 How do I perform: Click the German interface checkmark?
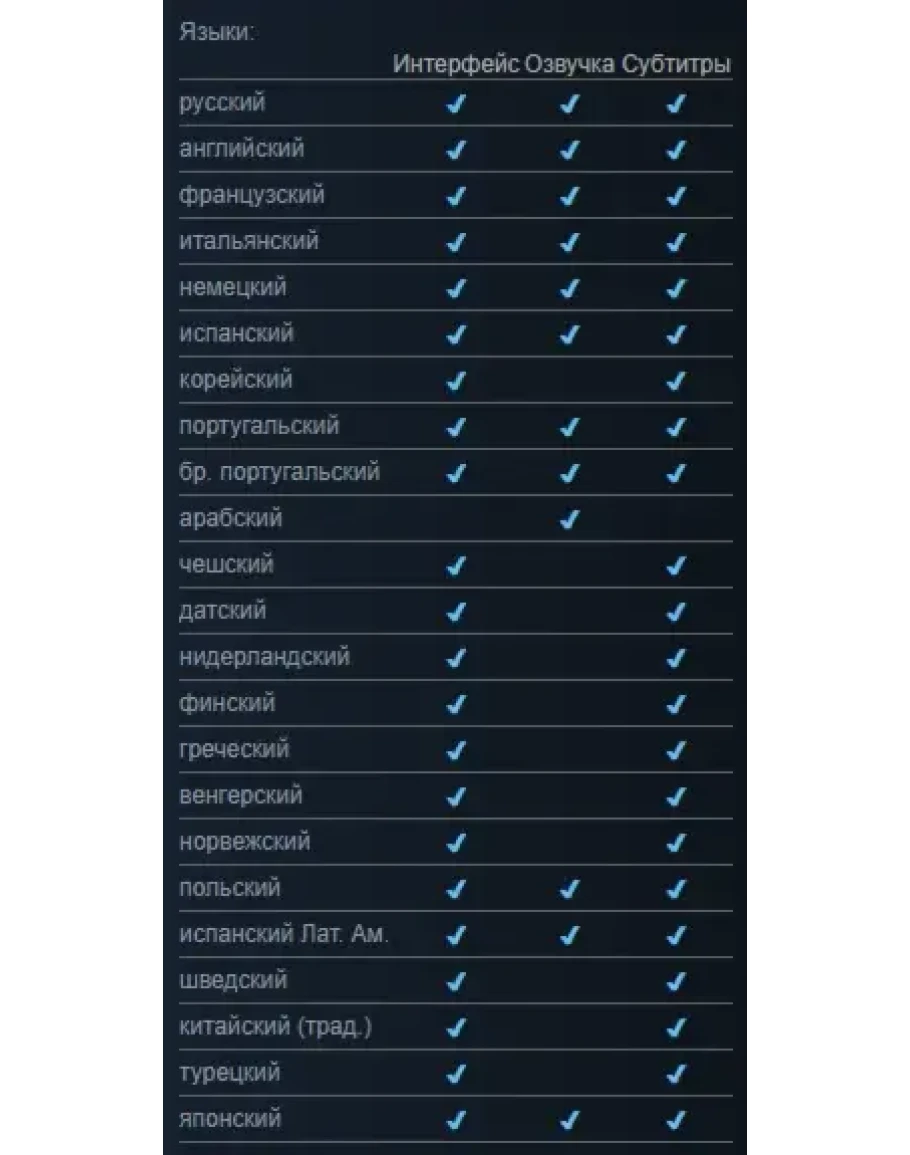pyautogui.click(x=456, y=289)
